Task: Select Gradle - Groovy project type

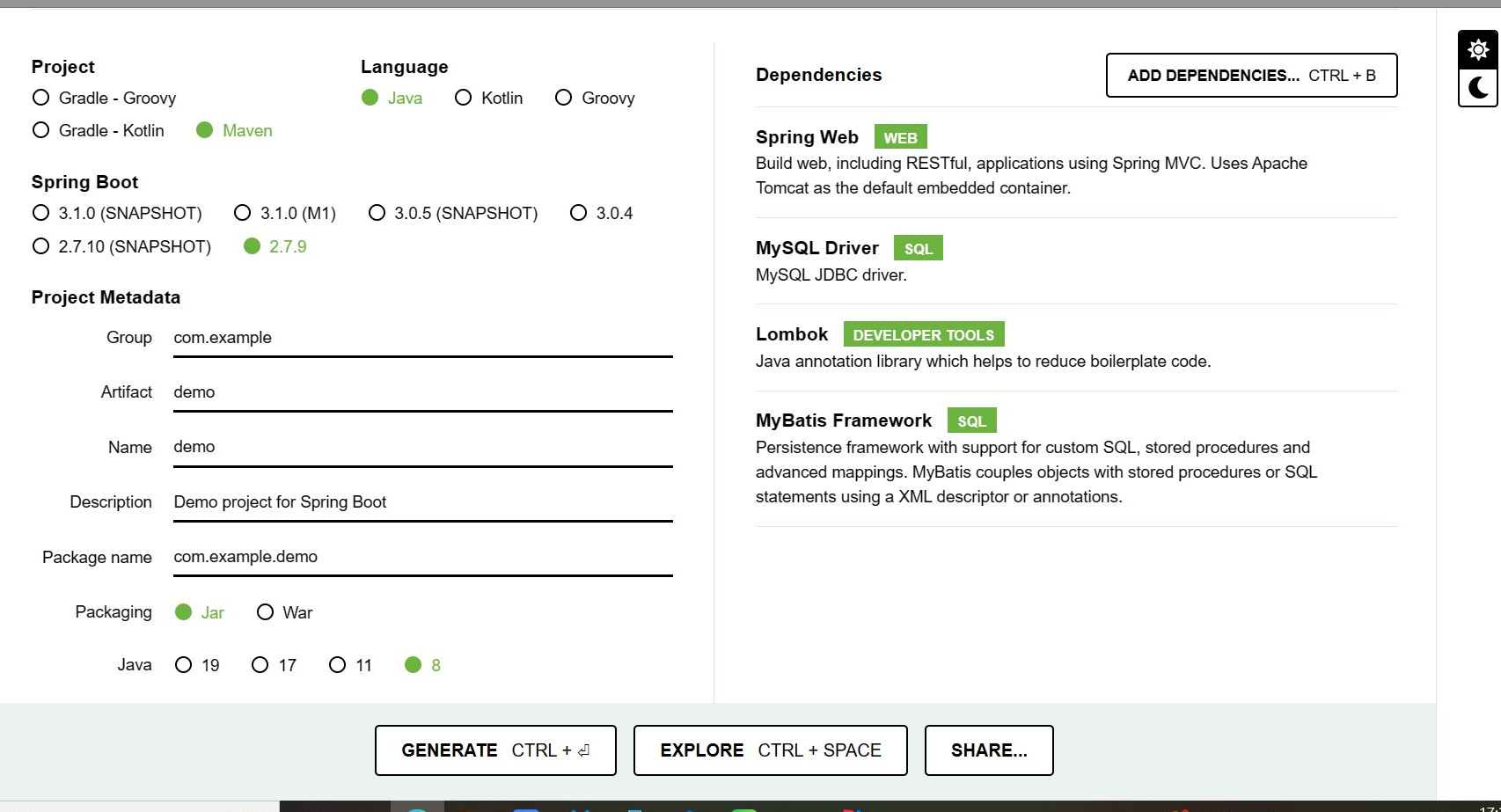Action: 104,98
